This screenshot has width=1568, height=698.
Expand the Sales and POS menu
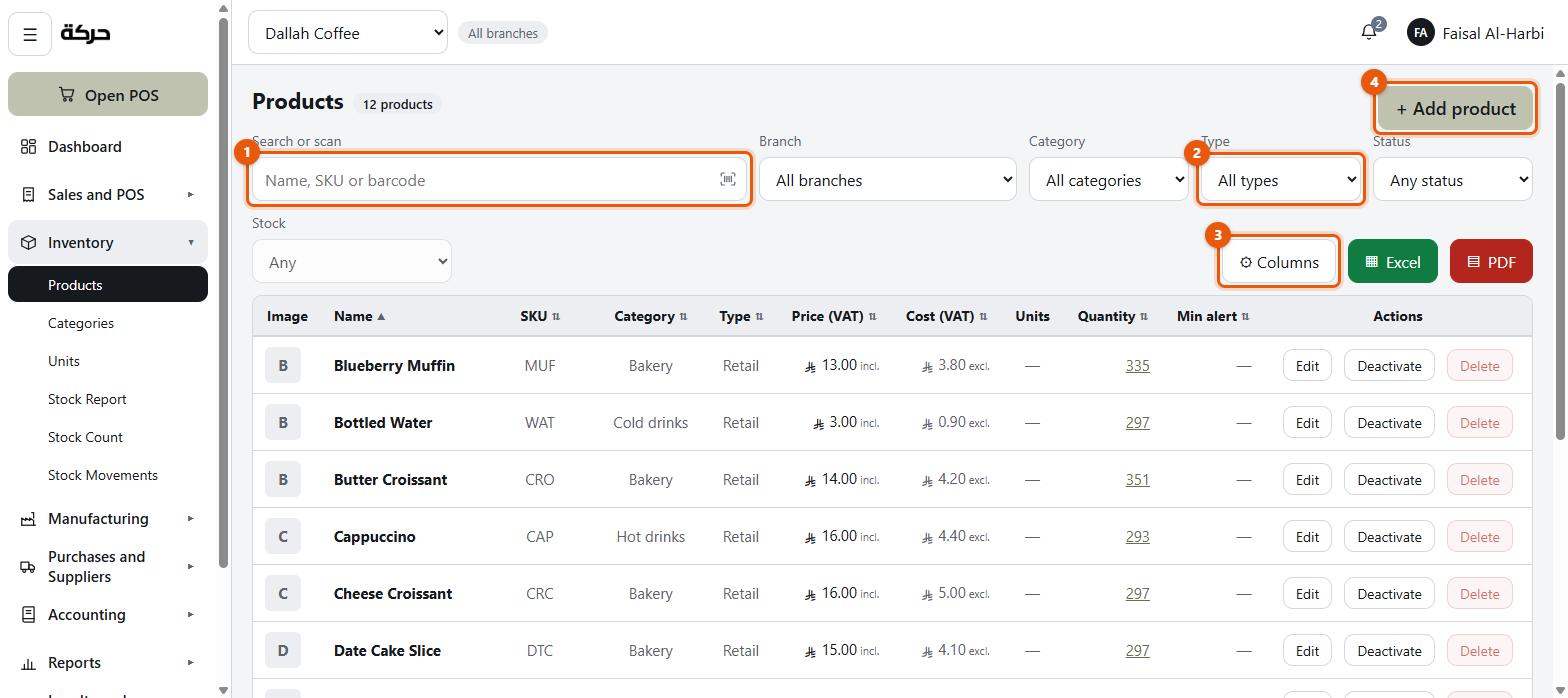tap(108, 195)
